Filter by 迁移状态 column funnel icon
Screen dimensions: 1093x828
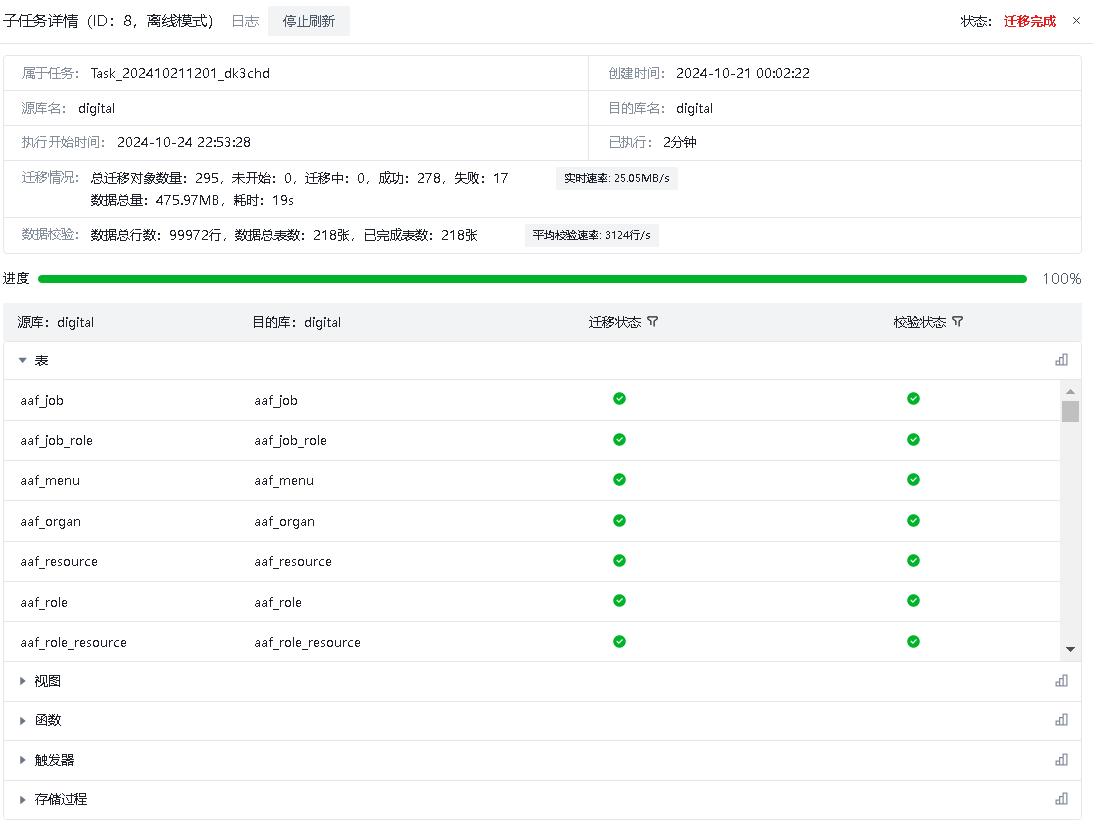652,322
